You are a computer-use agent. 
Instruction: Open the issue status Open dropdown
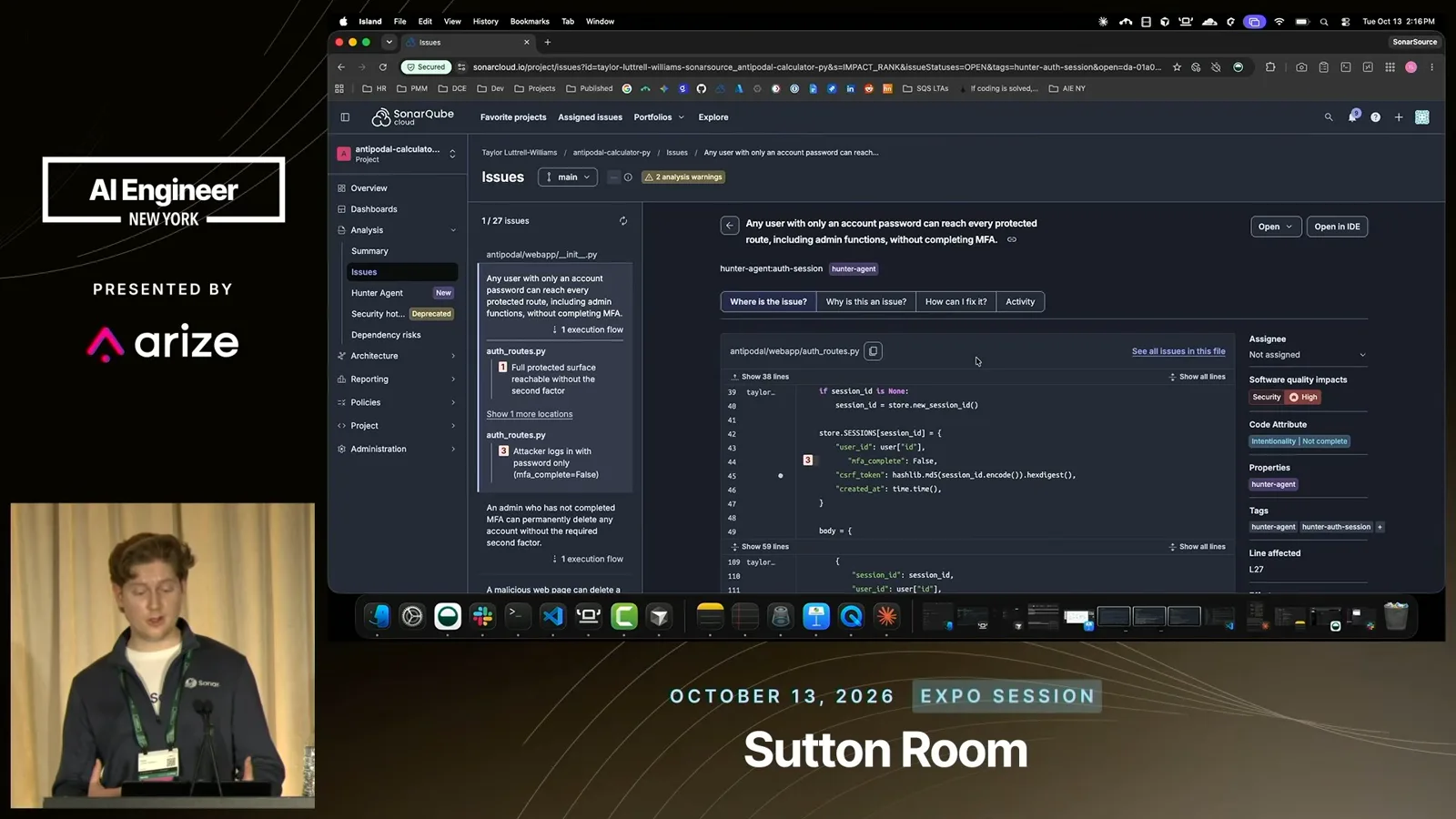[1276, 227]
